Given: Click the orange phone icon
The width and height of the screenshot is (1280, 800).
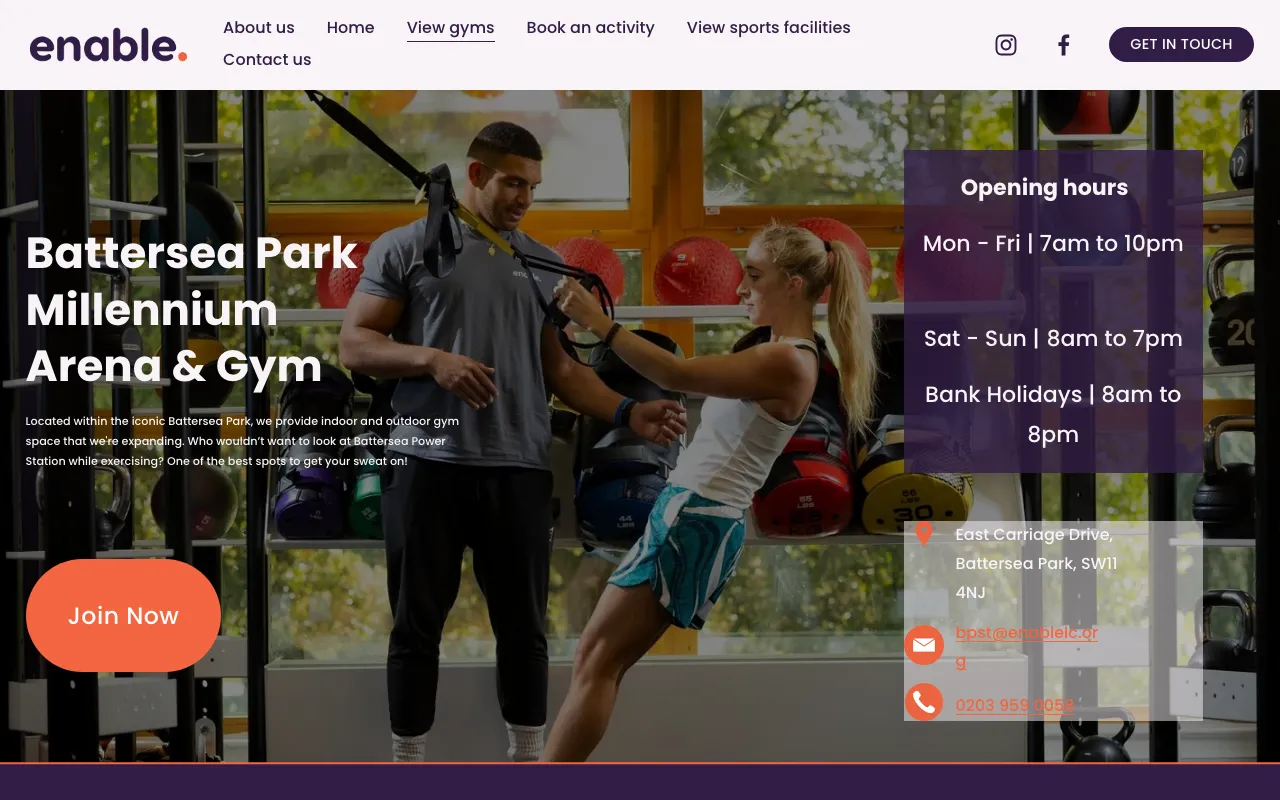Looking at the screenshot, I should (924, 702).
